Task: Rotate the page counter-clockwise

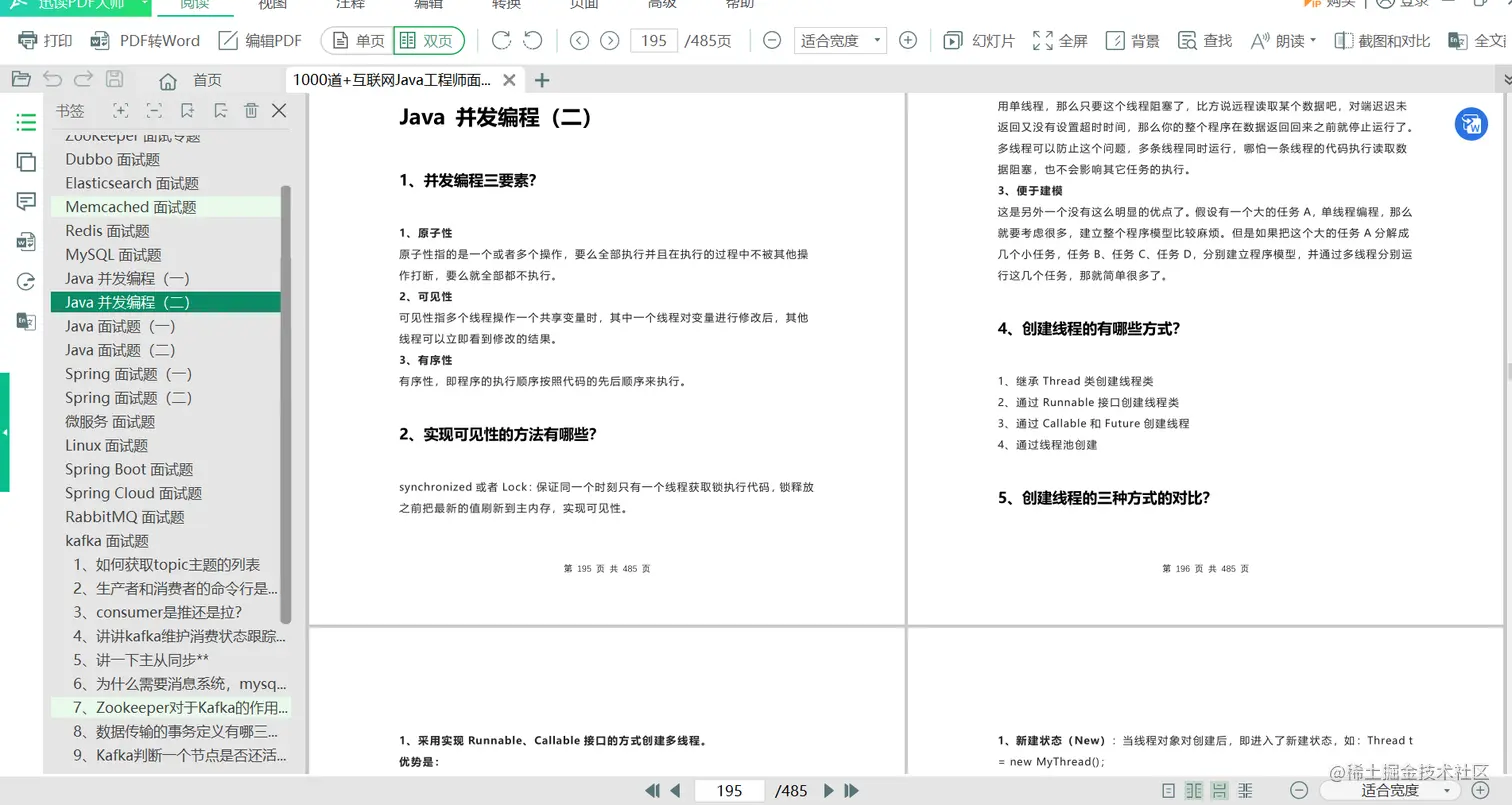Action: 533,41
